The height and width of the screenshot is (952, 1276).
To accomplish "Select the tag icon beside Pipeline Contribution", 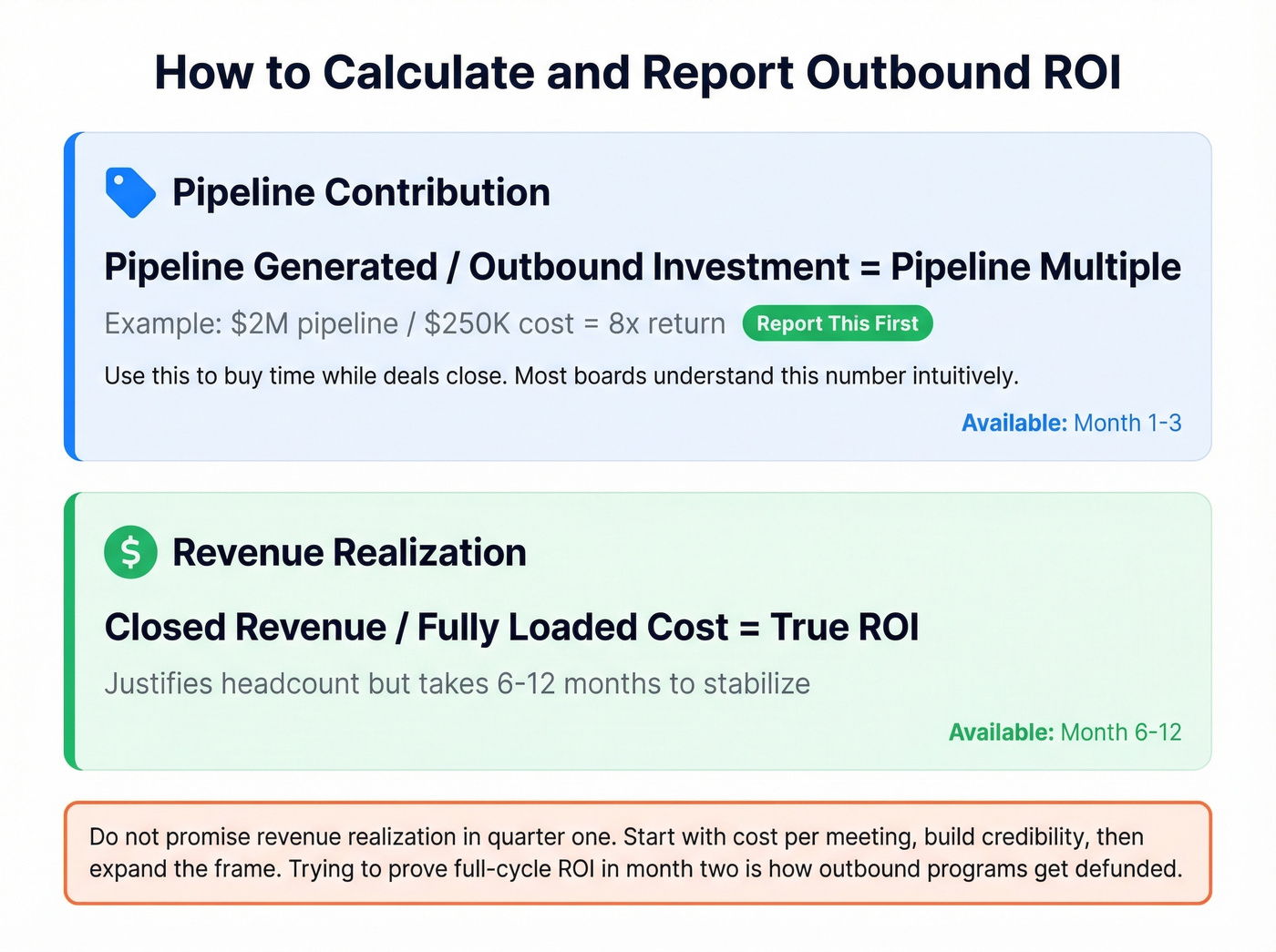I will pyautogui.click(x=130, y=191).
